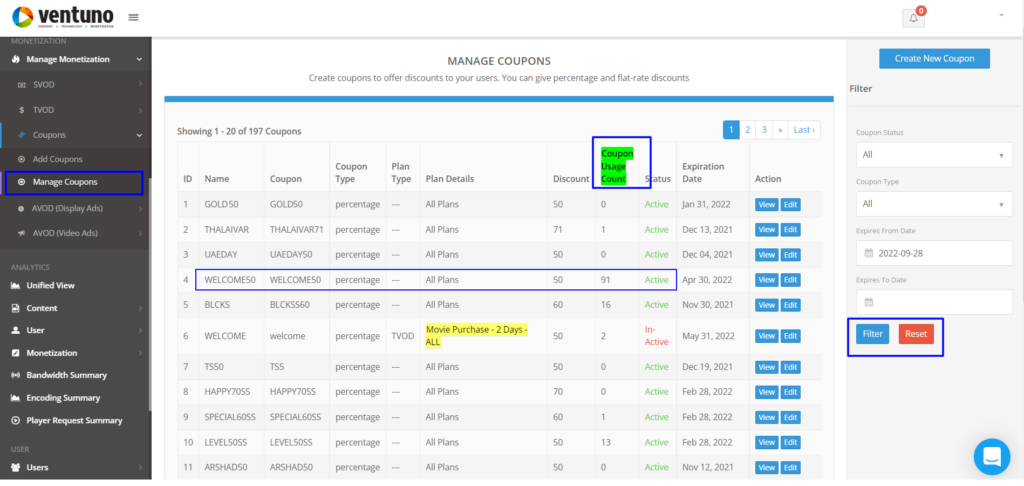Go to pagination page 3
This screenshot has height=486, width=1024.
[763, 130]
